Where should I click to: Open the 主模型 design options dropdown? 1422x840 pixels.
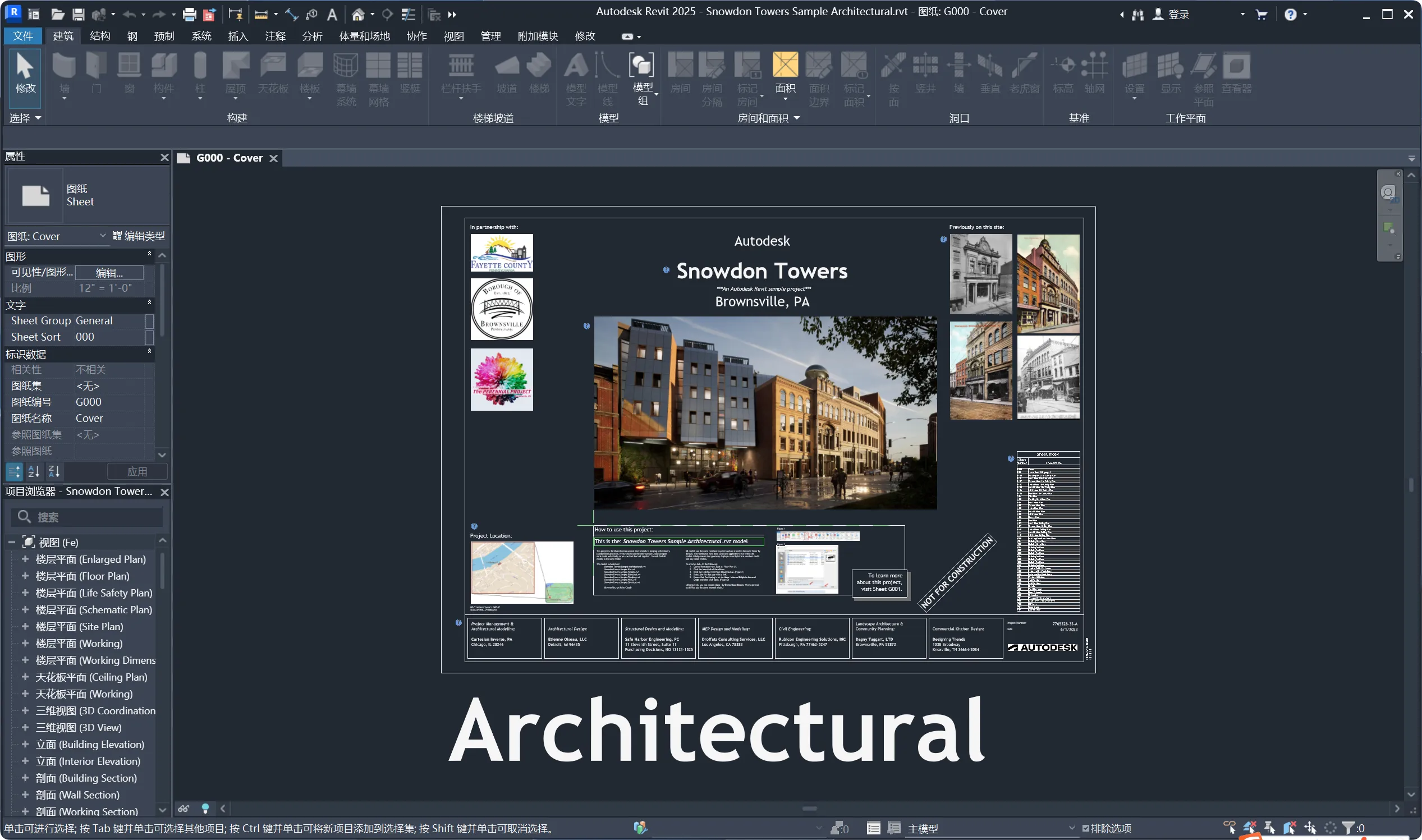1071,829
